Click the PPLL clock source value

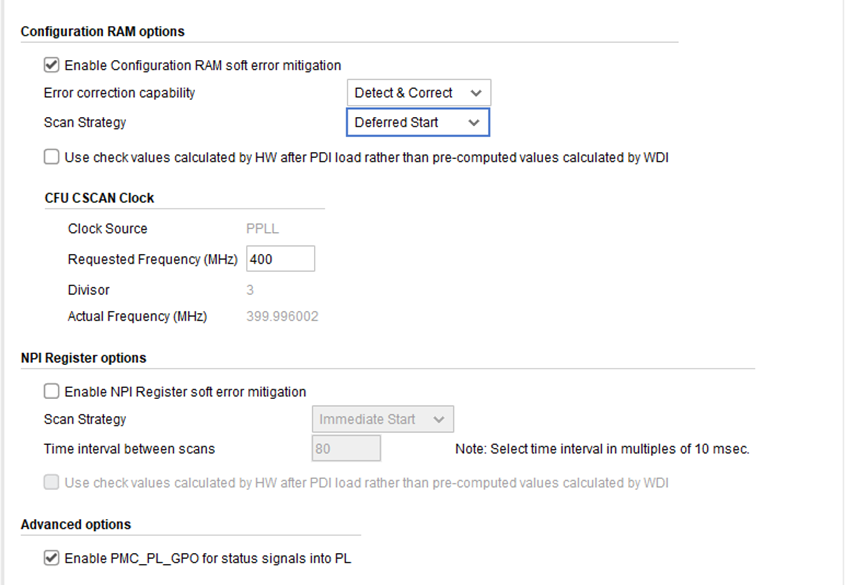pyautogui.click(x=263, y=229)
